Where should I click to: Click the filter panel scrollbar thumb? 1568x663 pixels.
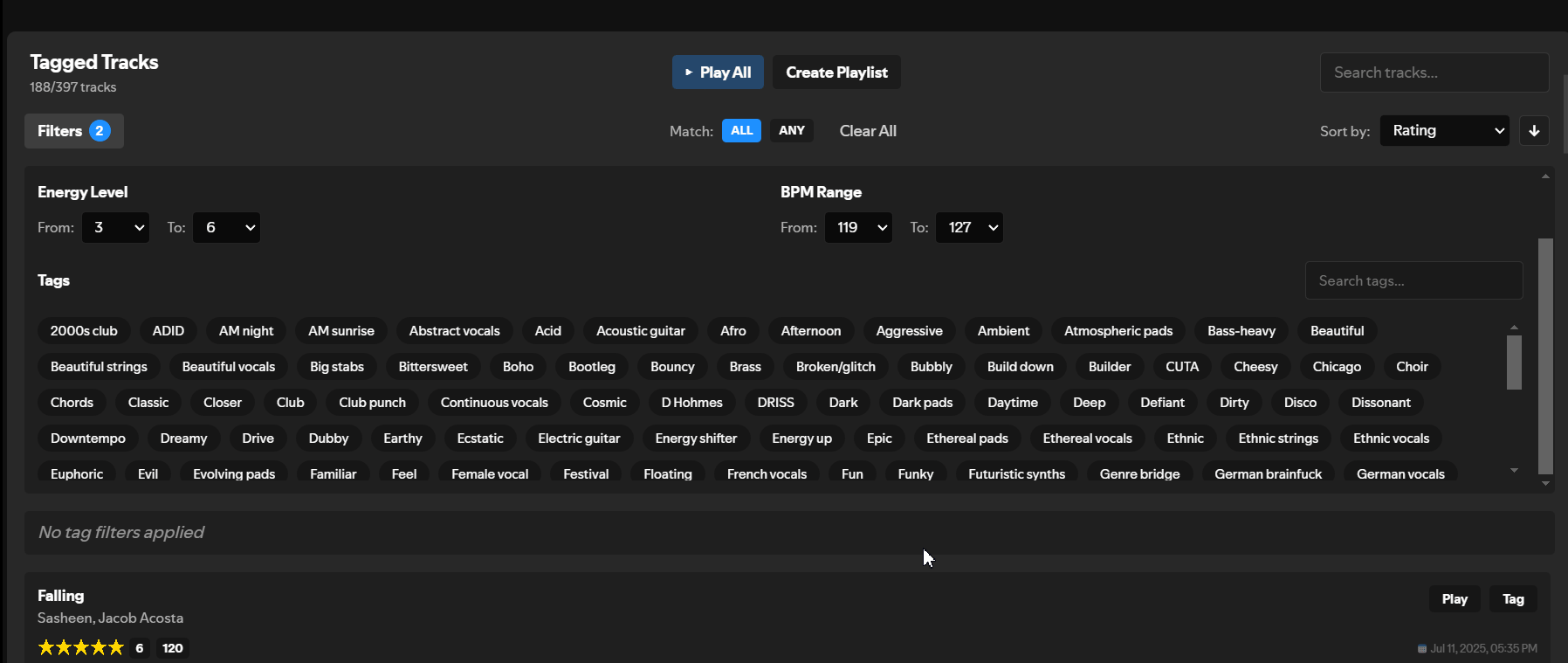point(1545,356)
